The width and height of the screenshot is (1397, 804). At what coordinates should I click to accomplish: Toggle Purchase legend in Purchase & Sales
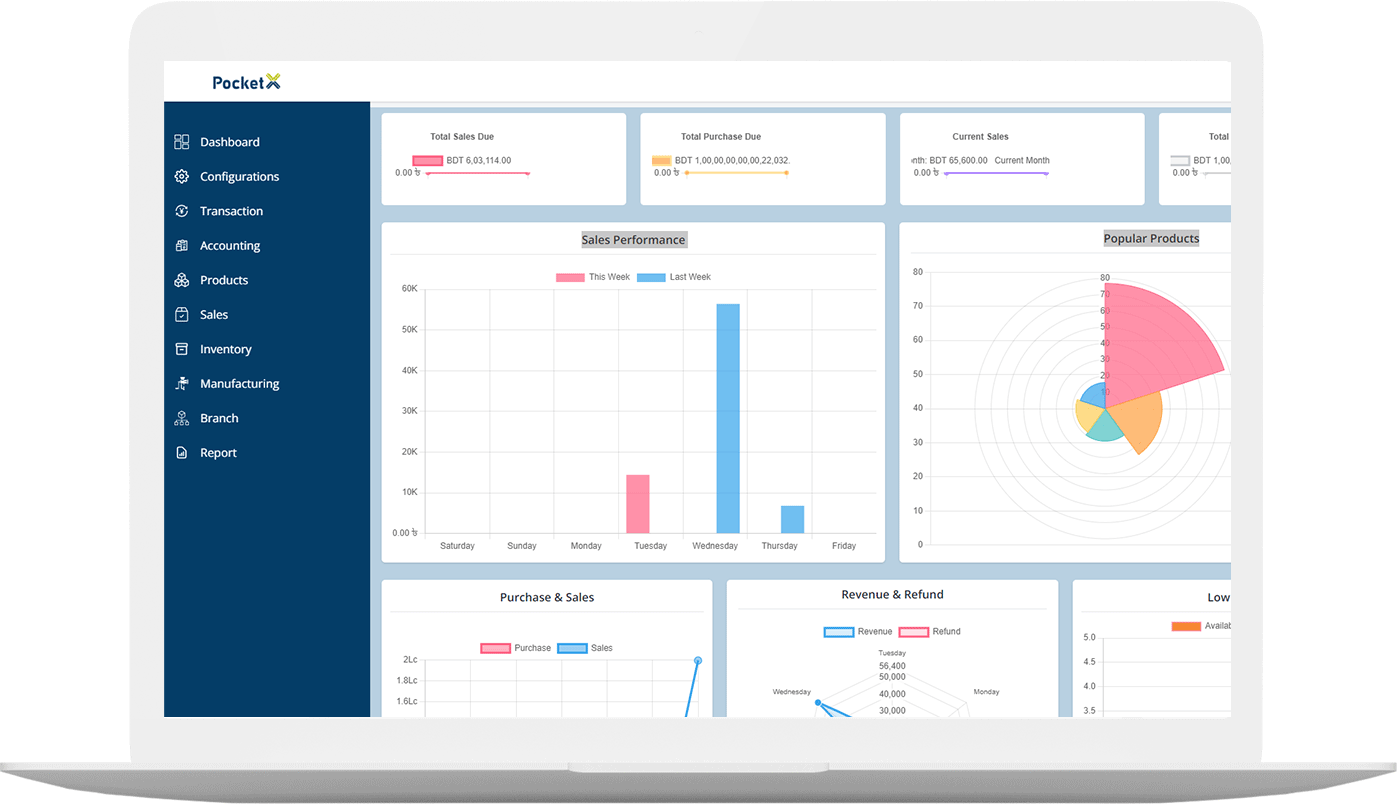click(x=516, y=648)
